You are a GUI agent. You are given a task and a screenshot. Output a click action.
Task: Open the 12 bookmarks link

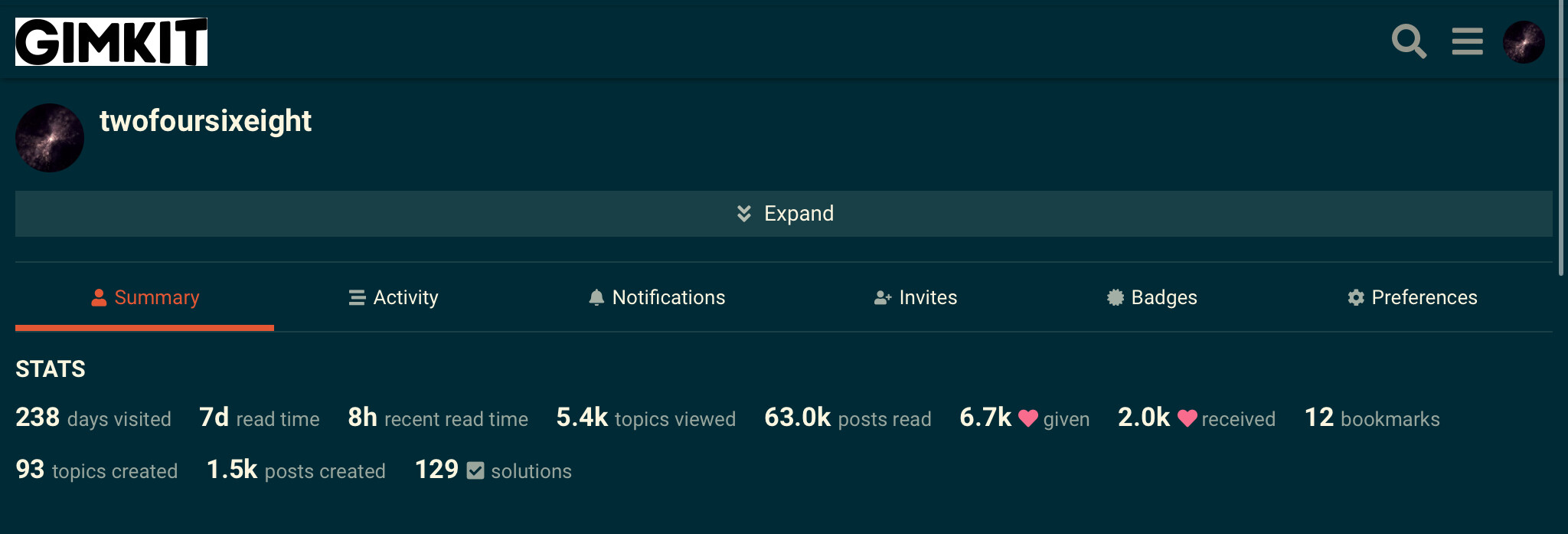click(1372, 418)
